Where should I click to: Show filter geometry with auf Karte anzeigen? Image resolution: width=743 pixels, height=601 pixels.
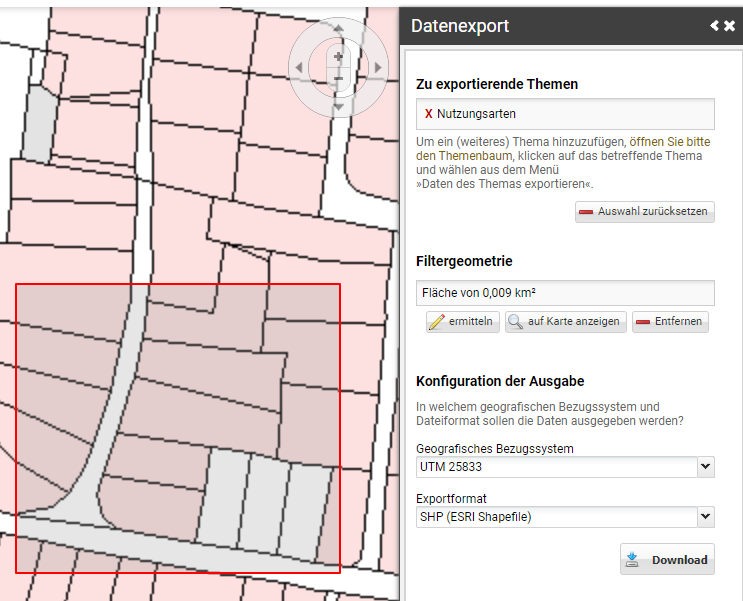click(x=566, y=321)
